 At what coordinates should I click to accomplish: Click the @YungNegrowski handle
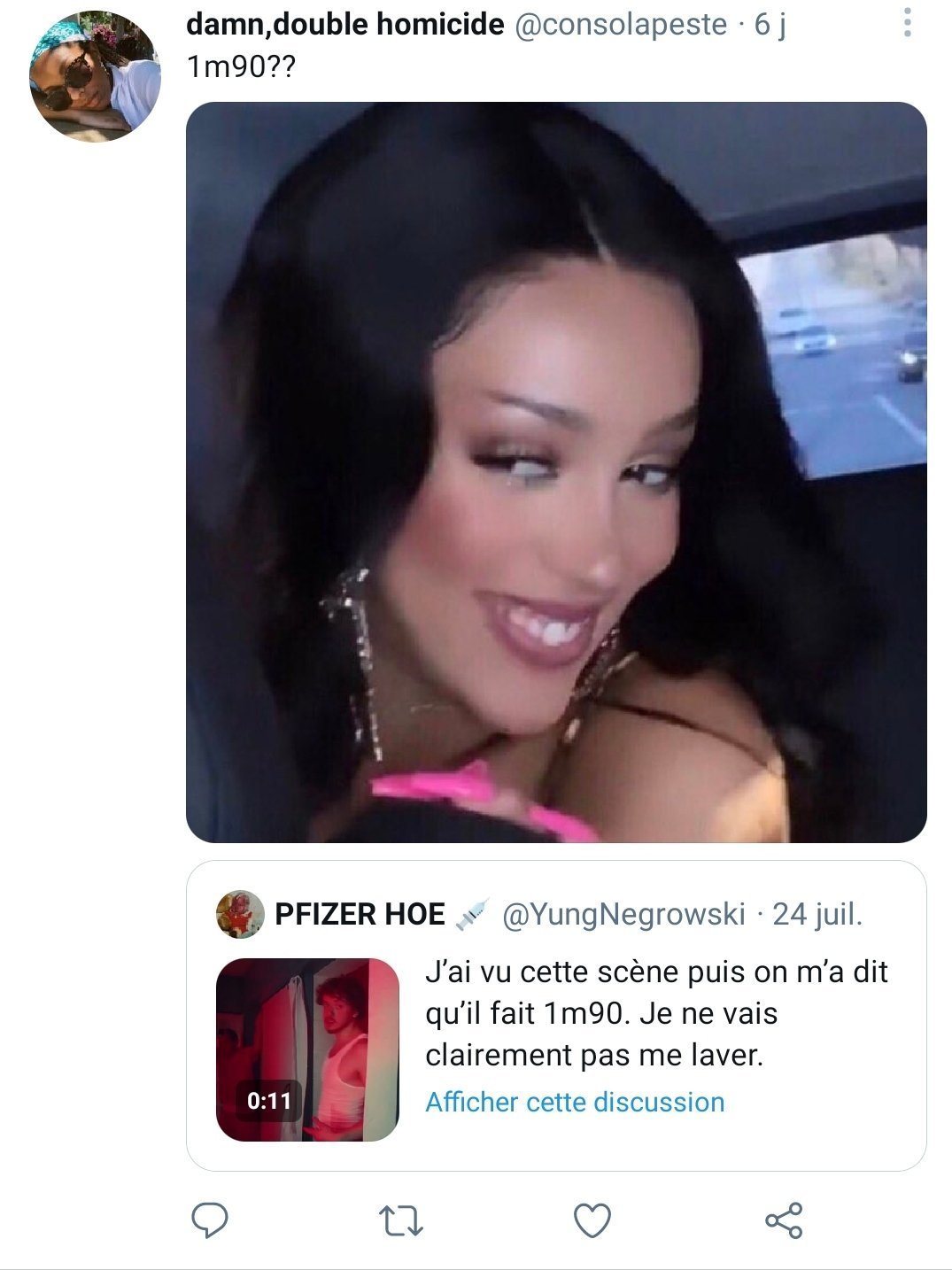pos(623,914)
